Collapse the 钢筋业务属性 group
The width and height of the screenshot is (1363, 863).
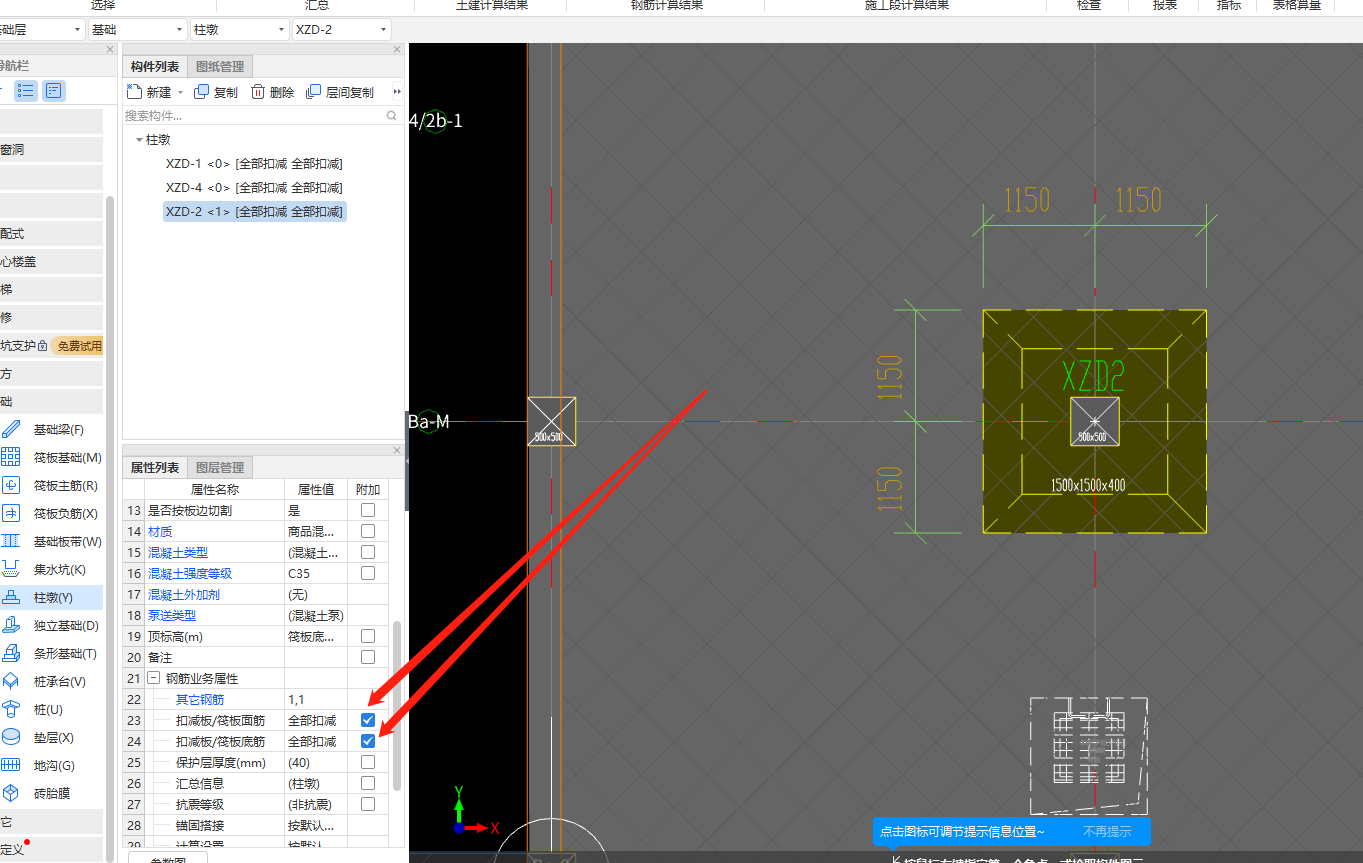pyautogui.click(x=153, y=678)
